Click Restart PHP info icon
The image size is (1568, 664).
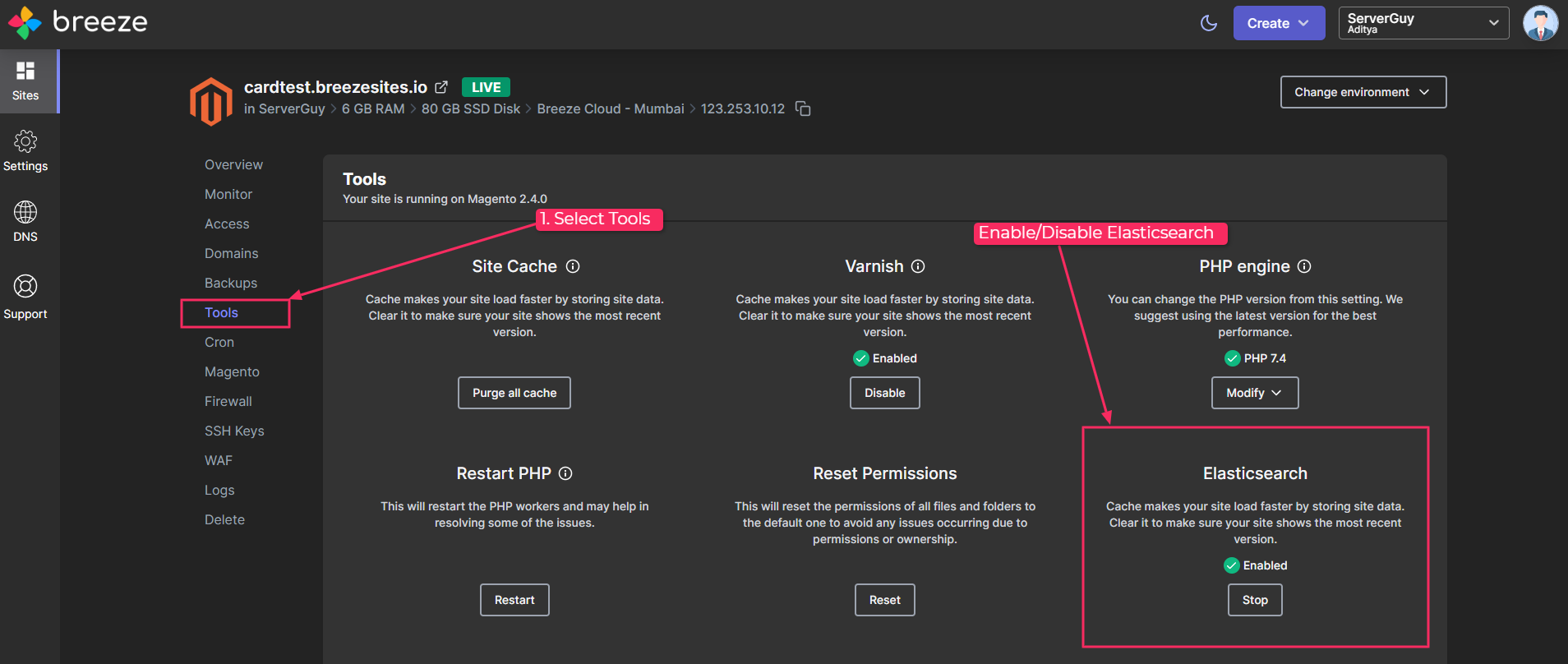[x=565, y=473]
